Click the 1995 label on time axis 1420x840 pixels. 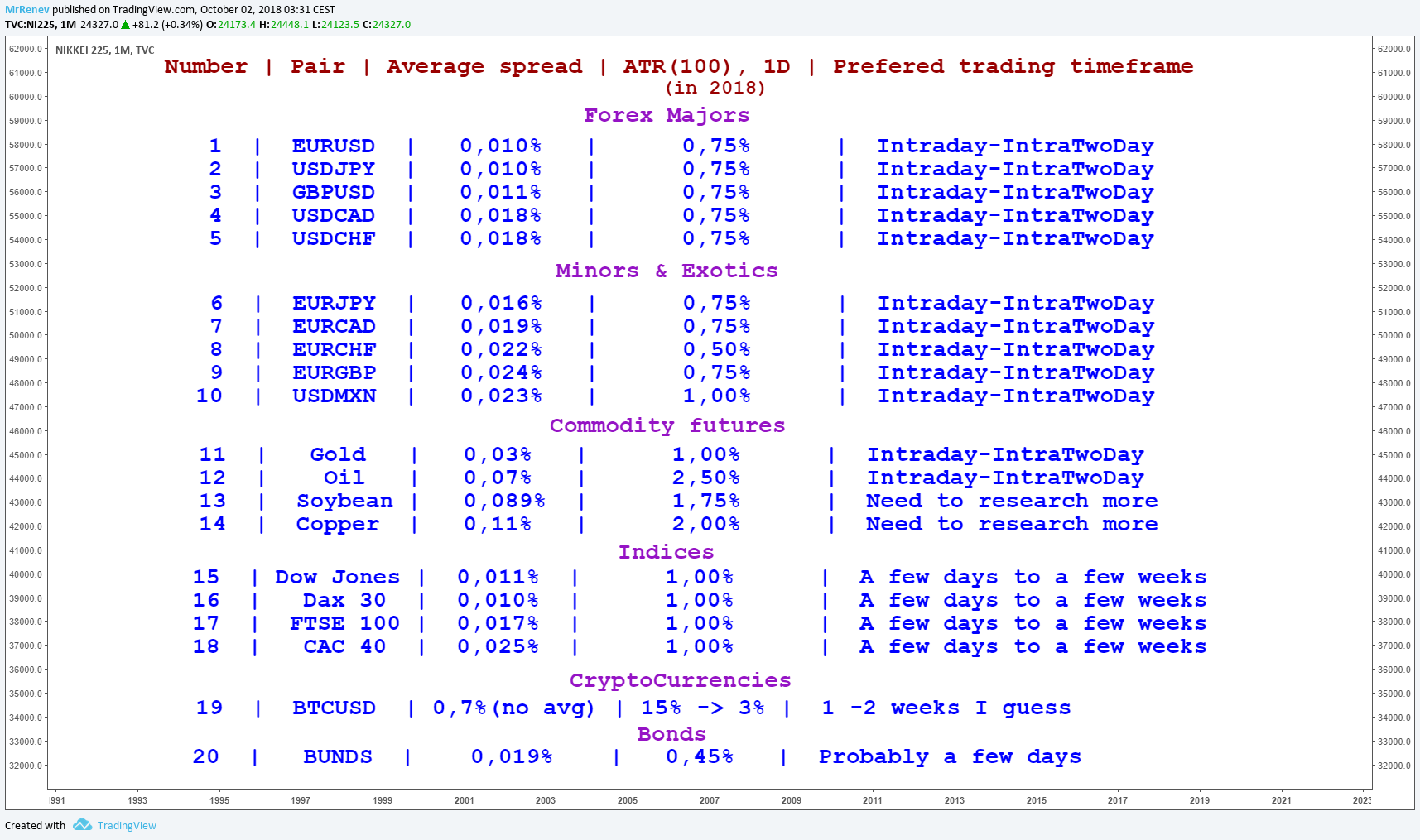point(219,800)
